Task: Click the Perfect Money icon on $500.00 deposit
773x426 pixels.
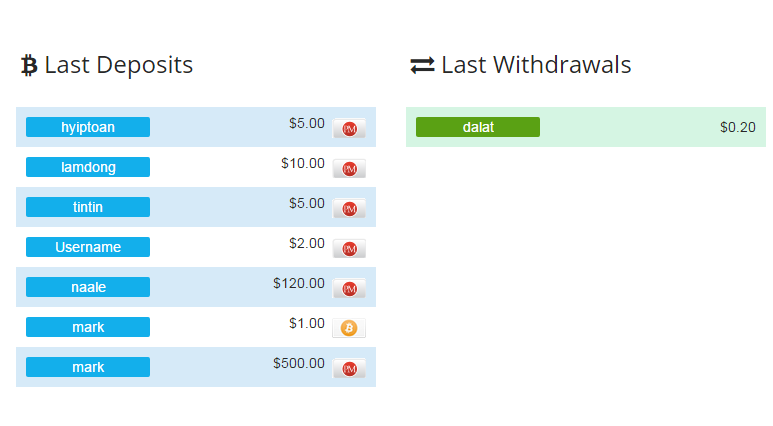Action: click(x=349, y=369)
